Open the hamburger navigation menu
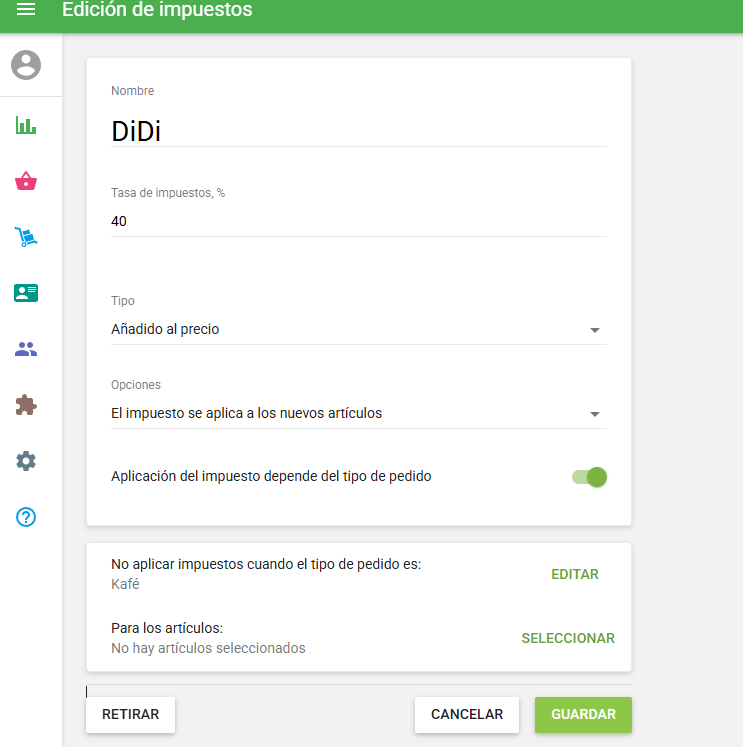Screen dimensions: 743x747 click(x=26, y=9)
